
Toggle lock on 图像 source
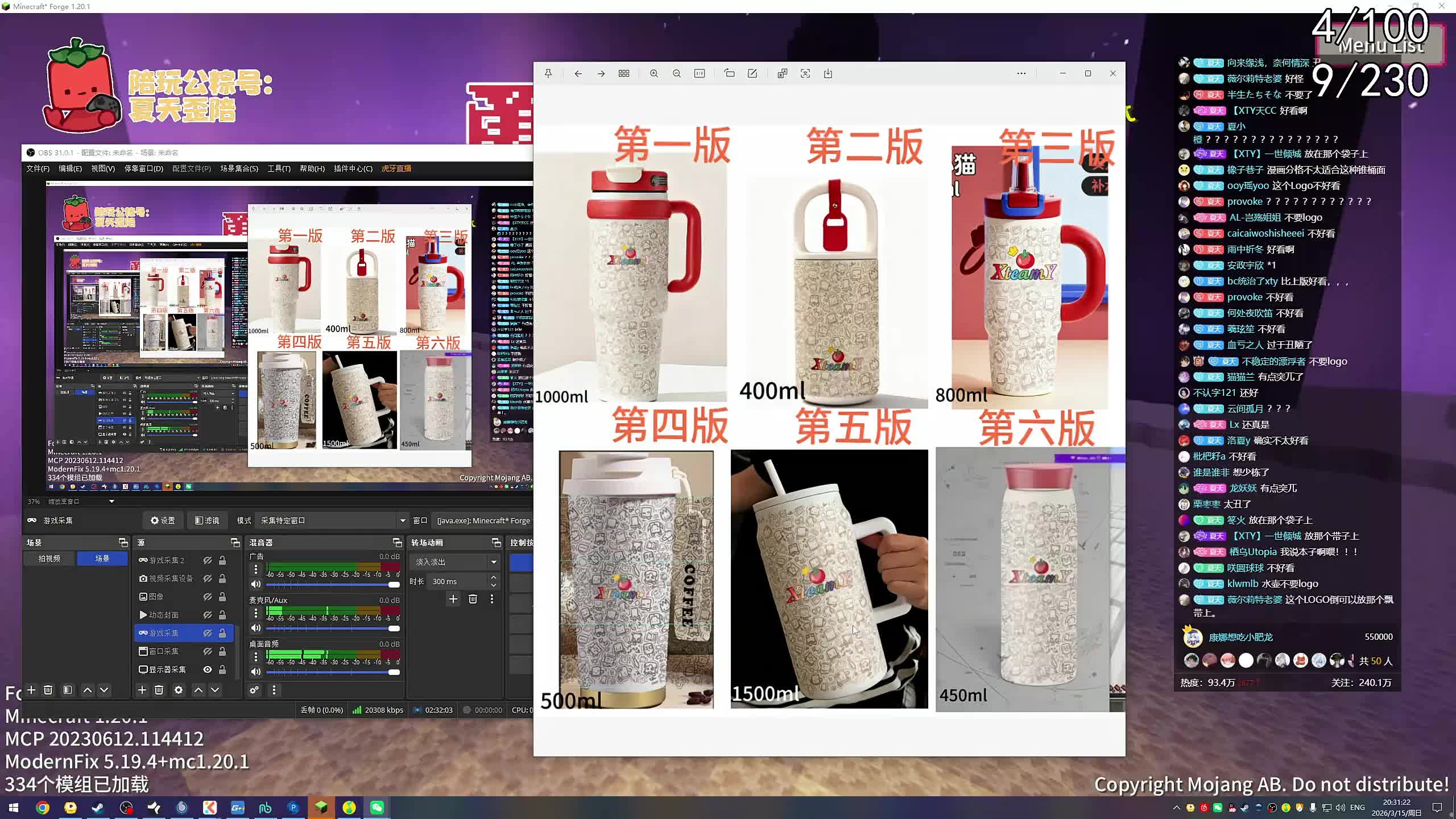click(x=222, y=597)
